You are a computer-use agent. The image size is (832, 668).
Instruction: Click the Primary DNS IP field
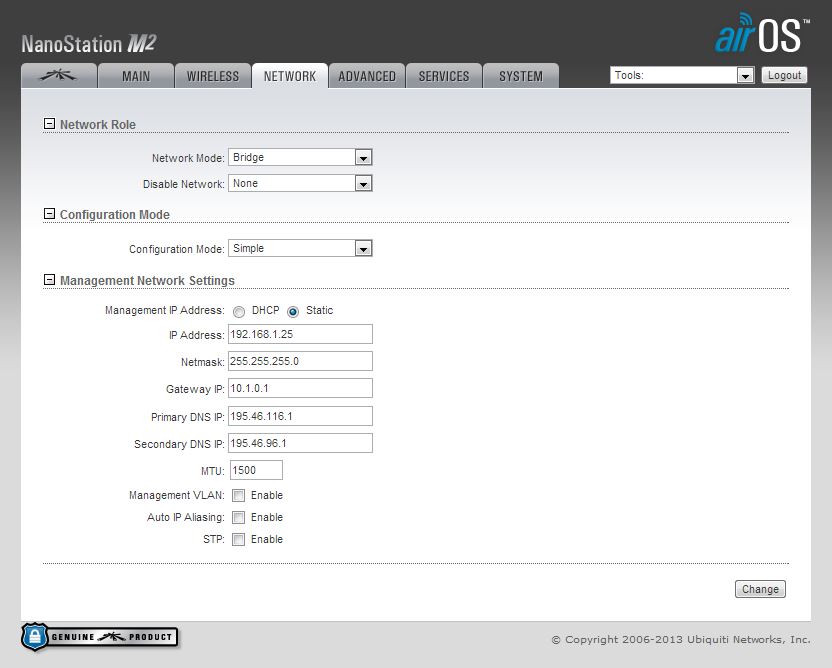point(300,417)
